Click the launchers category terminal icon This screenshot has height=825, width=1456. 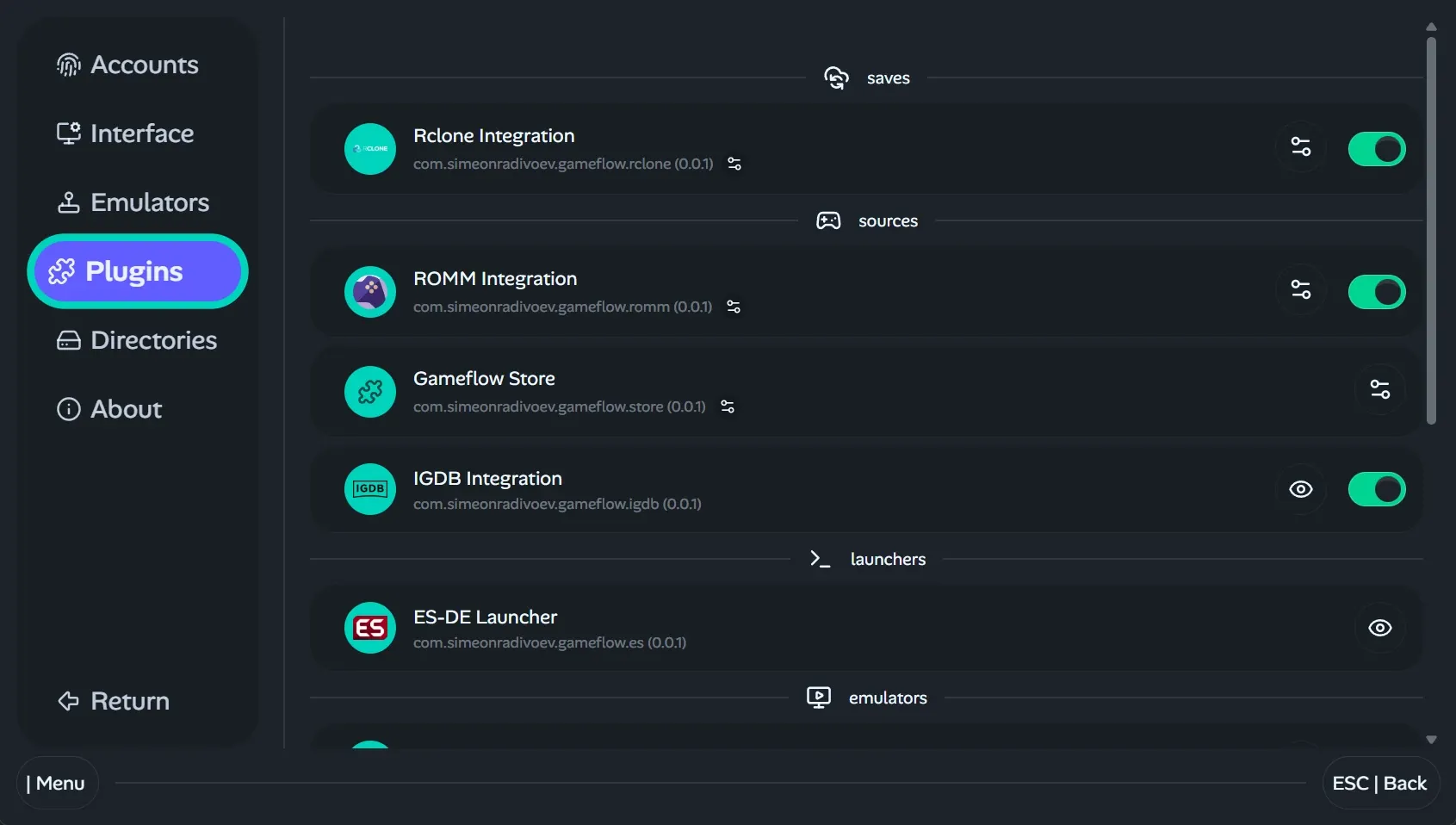pyautogui.click(x=820, y=559)
